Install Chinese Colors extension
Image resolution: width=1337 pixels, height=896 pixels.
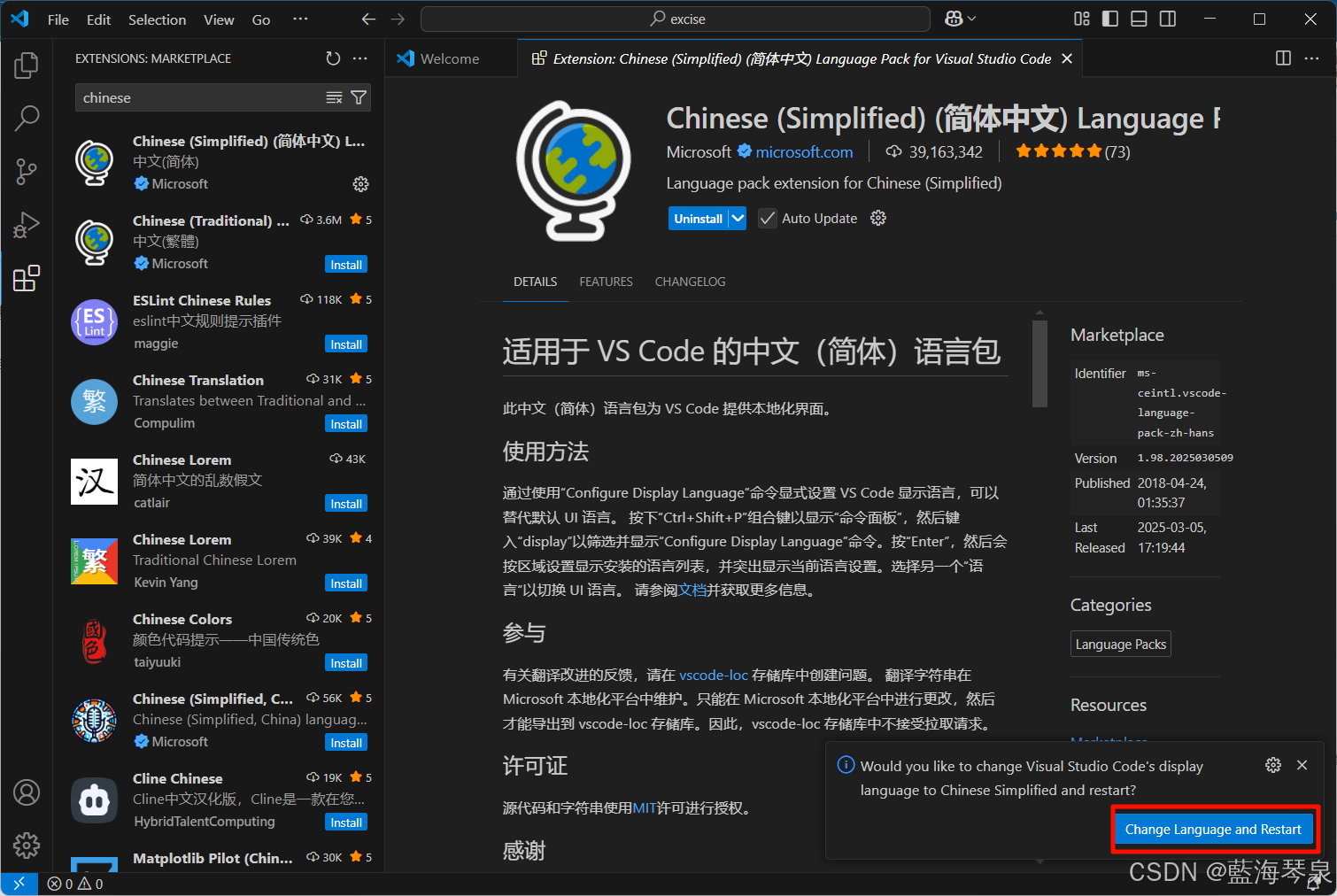coord(346,663)
